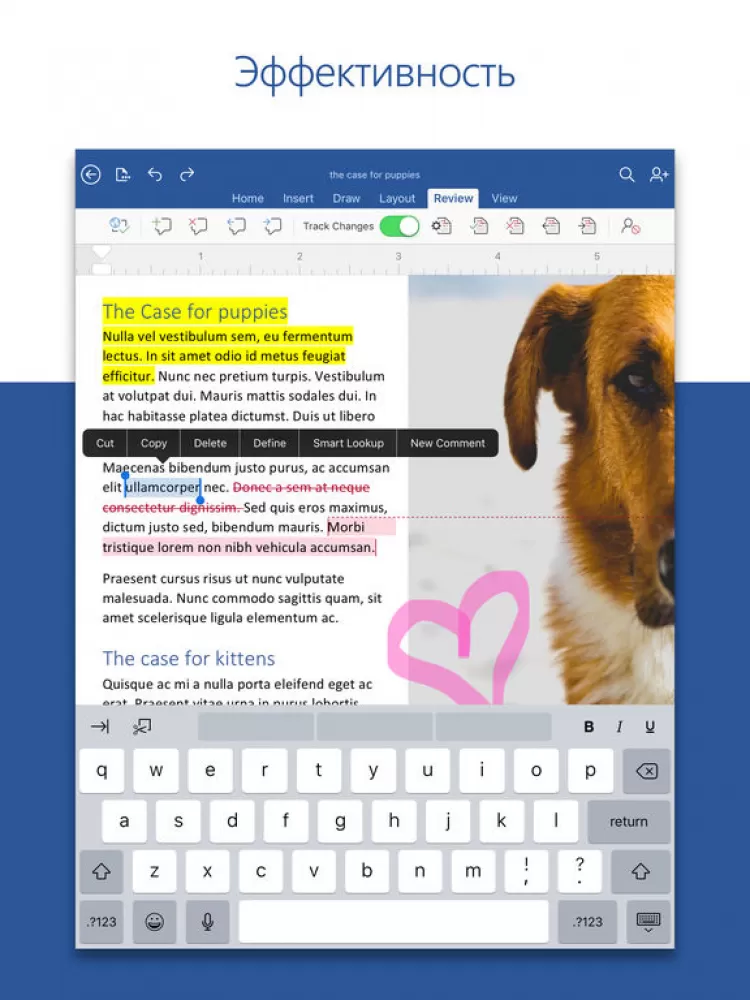Tap the Tab key icon on keyboard bar
The width and height of the screenshot is (750, 1000).
coord(100,726)
